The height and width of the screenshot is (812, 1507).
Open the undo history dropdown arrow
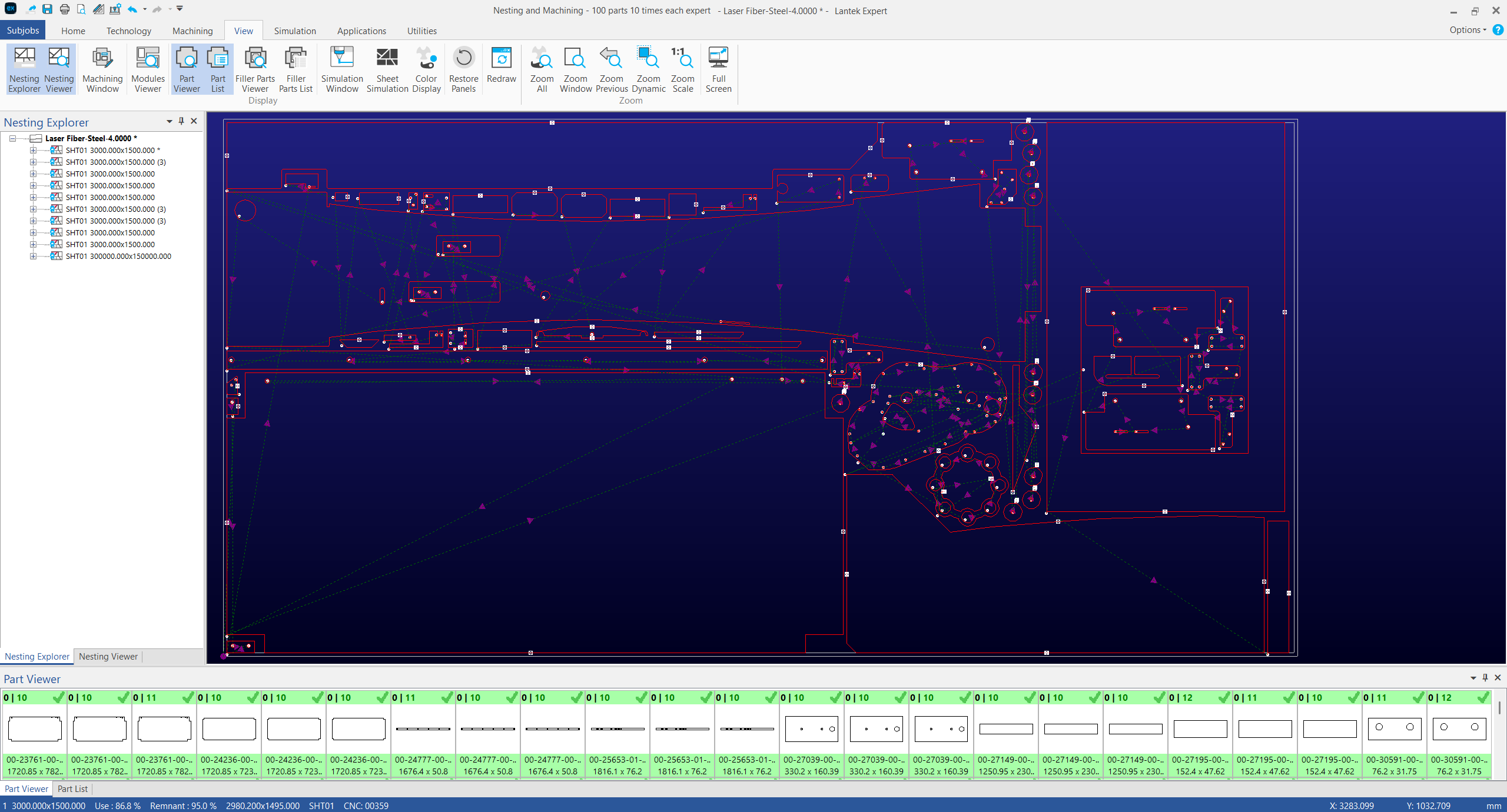coord(145,9)
